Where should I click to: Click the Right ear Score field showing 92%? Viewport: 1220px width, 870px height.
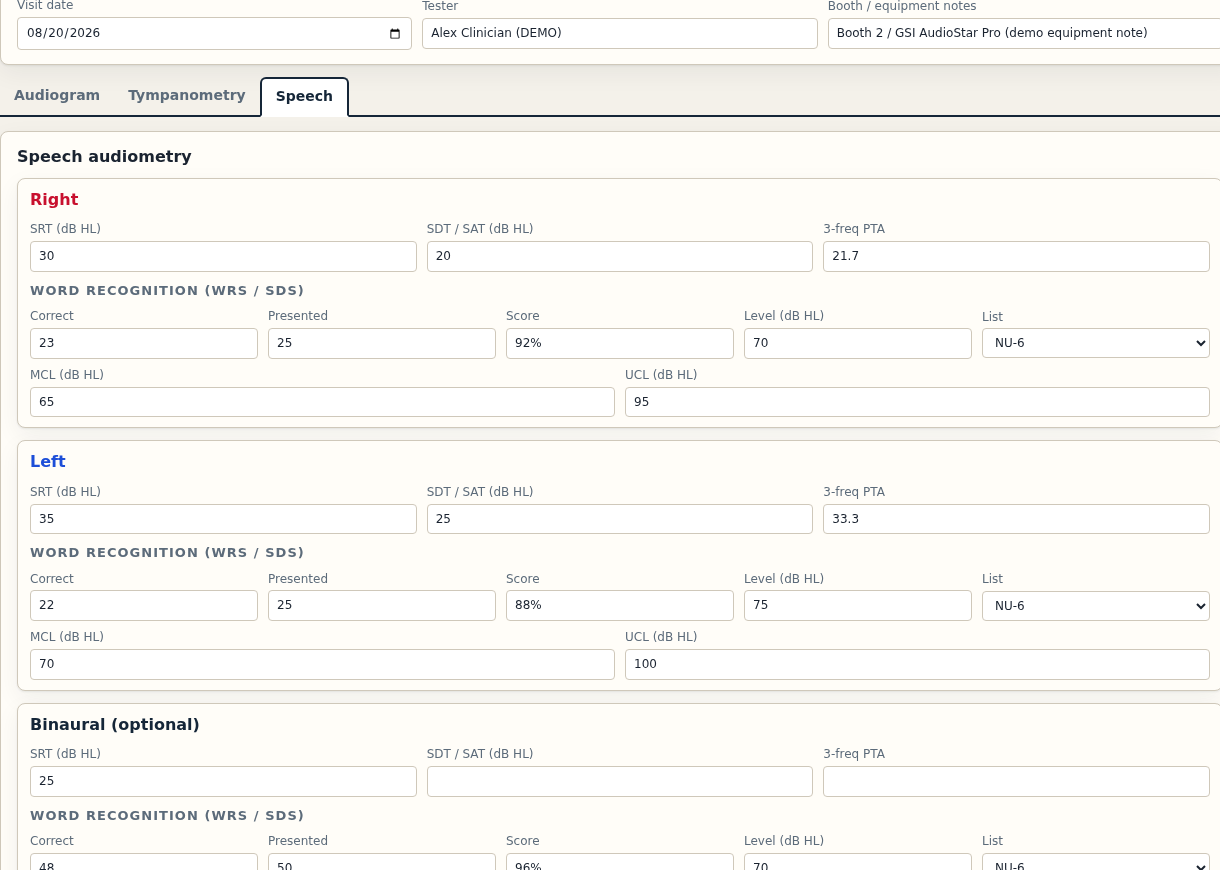pyautogui.click(x=620, y=343)
